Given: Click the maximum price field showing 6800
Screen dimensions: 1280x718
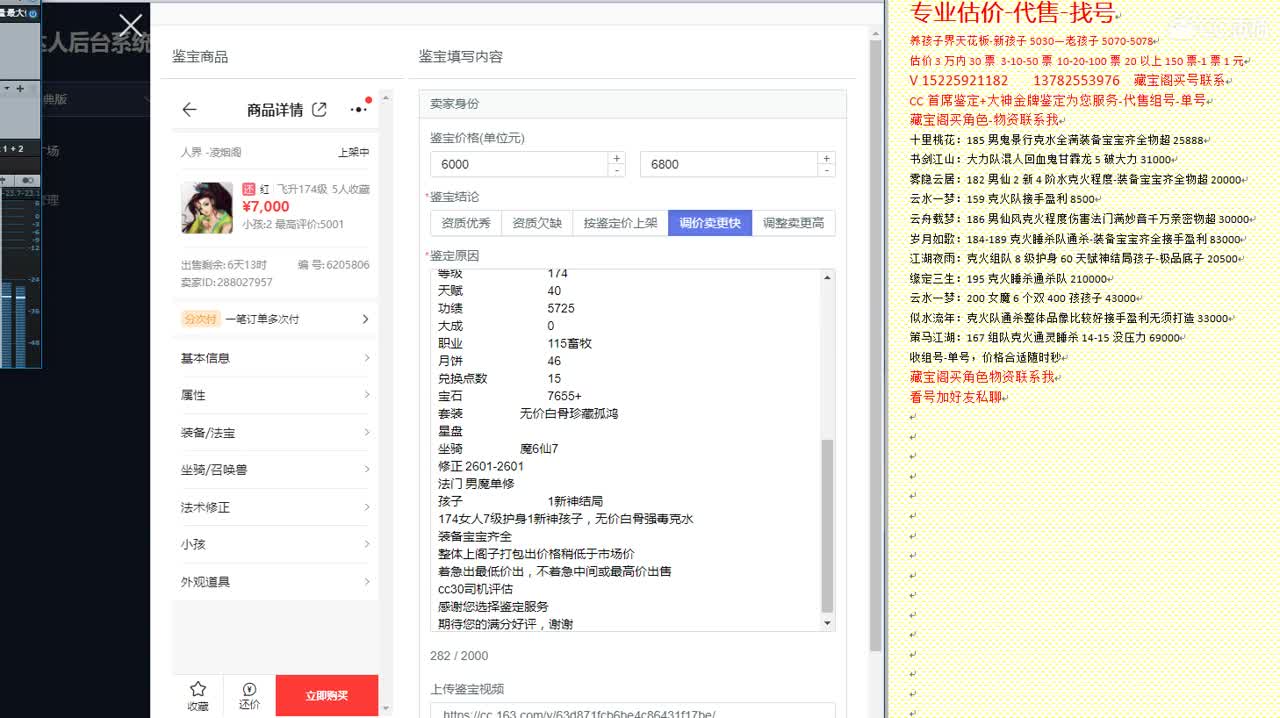Looking at the screenshot, I should pyautogui.click(x=729, y=164).
